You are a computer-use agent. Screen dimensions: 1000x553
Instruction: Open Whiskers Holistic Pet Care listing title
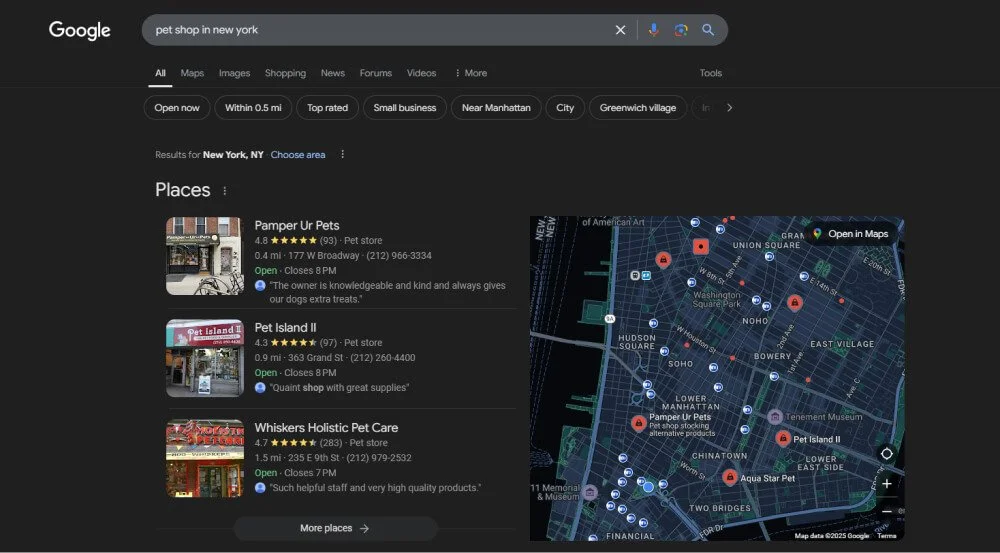326,428
